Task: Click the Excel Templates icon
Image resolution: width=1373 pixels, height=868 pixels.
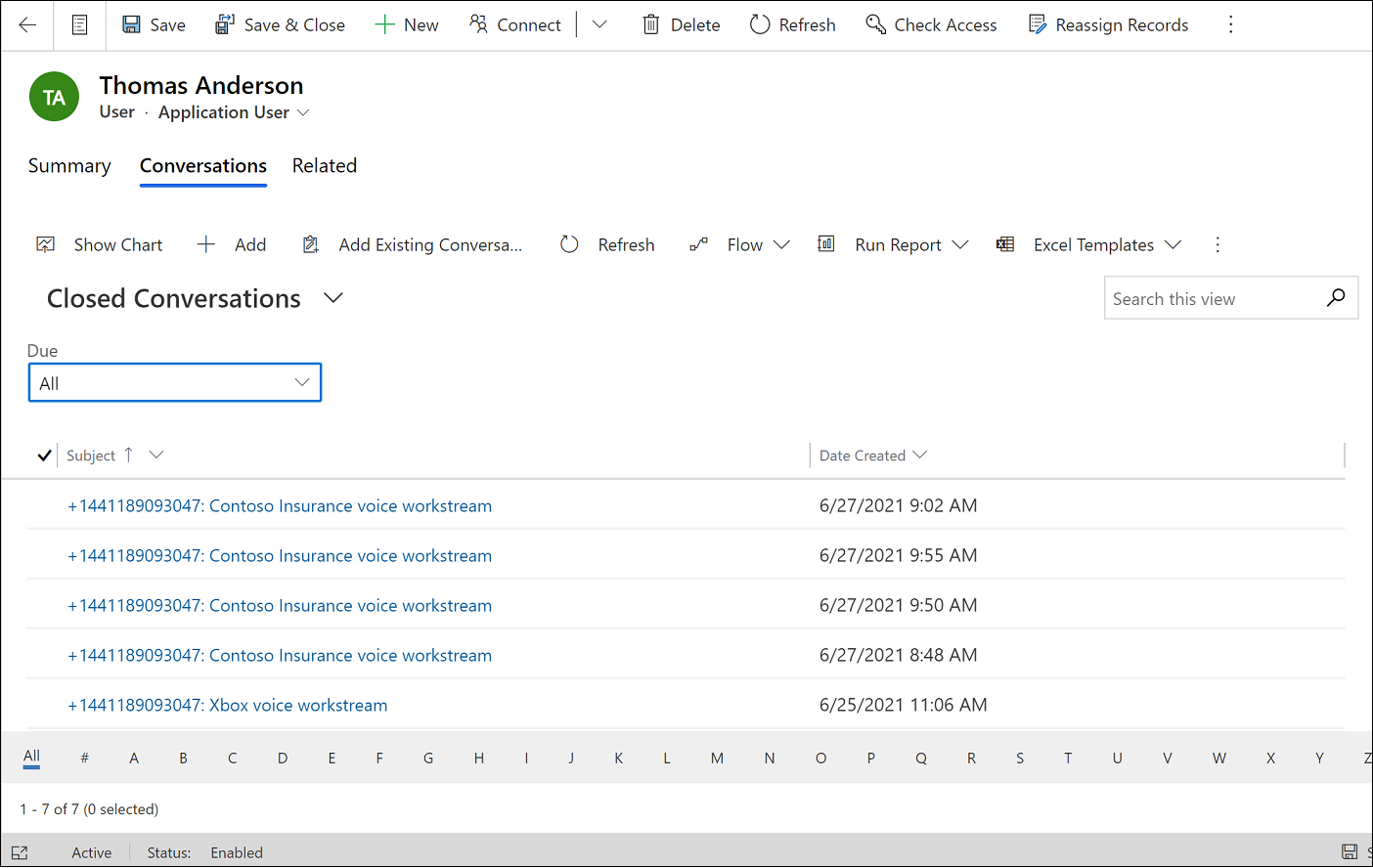Action: [1004, 244]
